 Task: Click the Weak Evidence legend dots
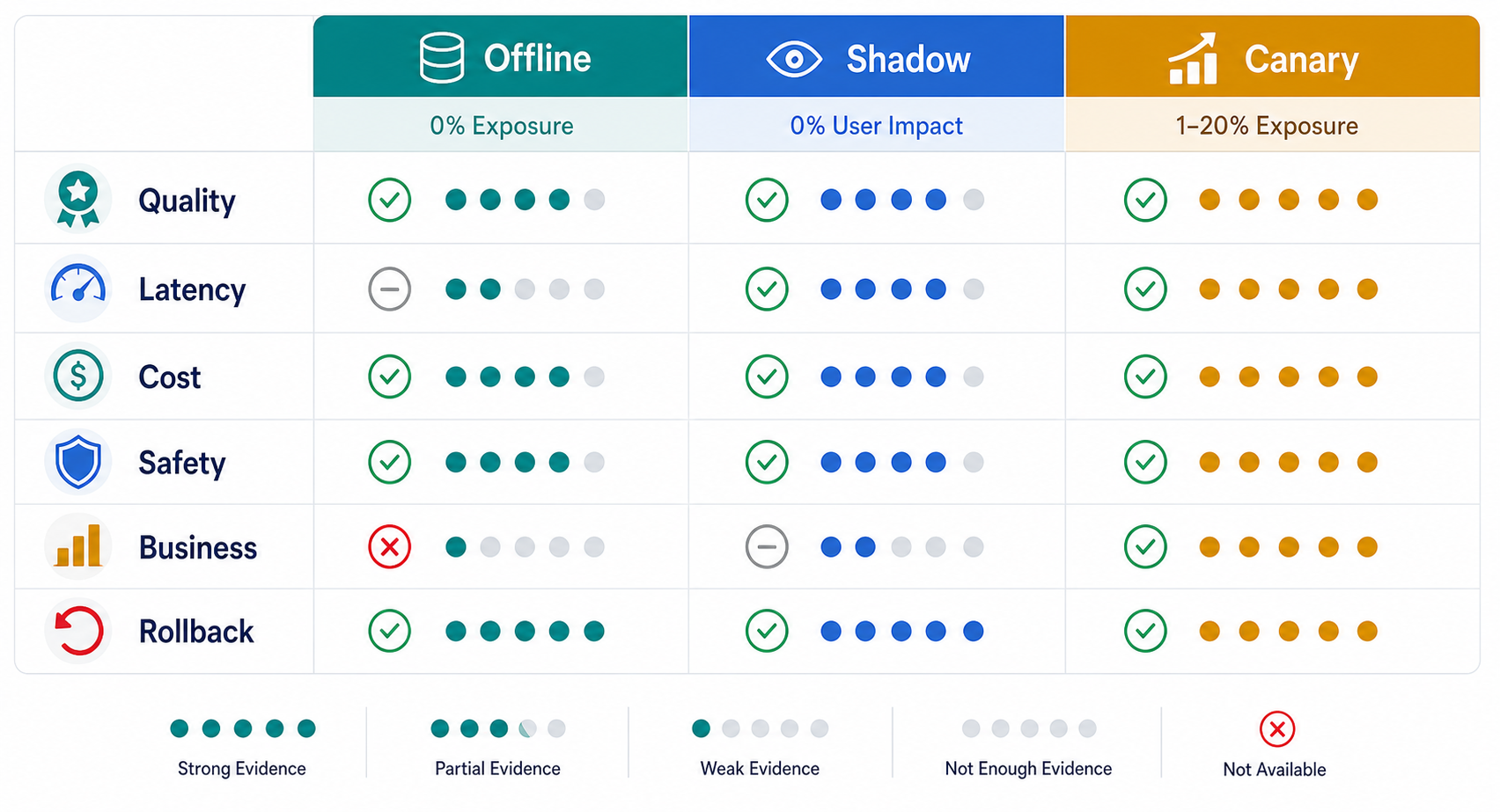pos(760,728)
